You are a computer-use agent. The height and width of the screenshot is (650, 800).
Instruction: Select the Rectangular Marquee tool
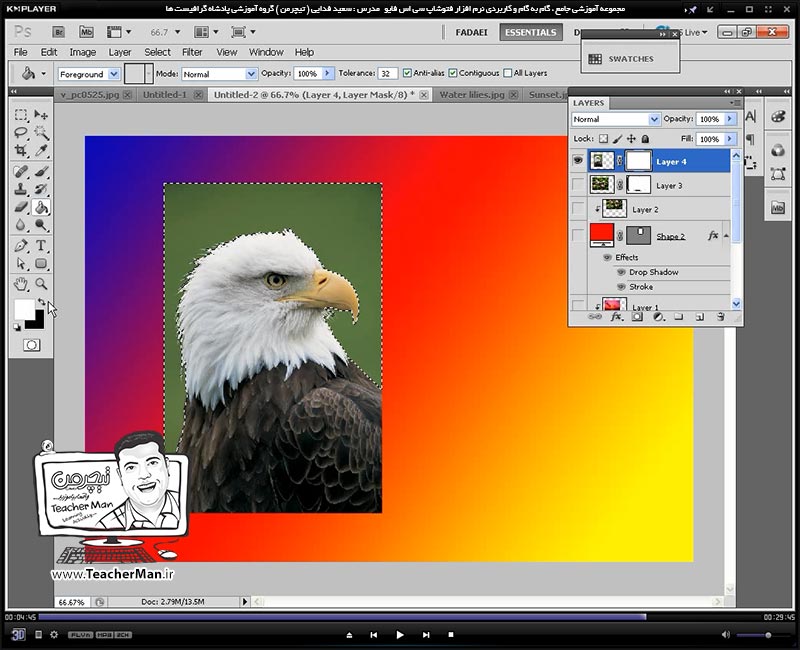pos(21,114)
